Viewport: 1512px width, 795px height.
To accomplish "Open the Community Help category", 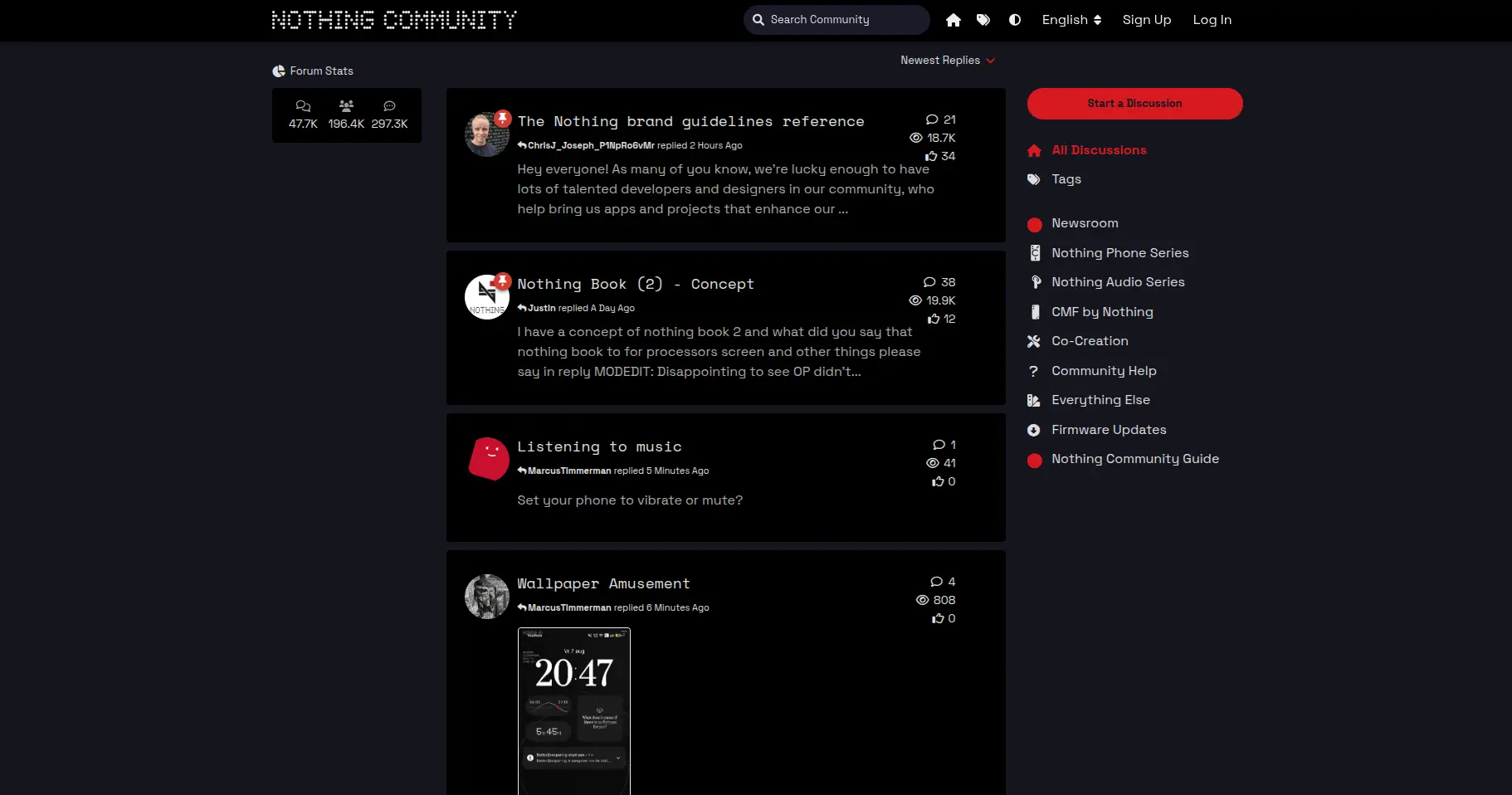I will [1104, 371].
